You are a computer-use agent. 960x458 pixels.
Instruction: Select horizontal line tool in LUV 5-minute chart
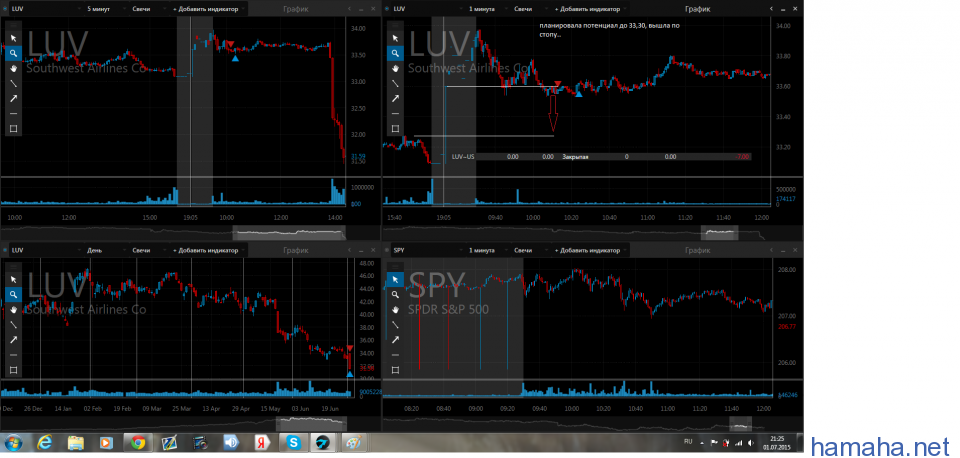coord(13,113)
